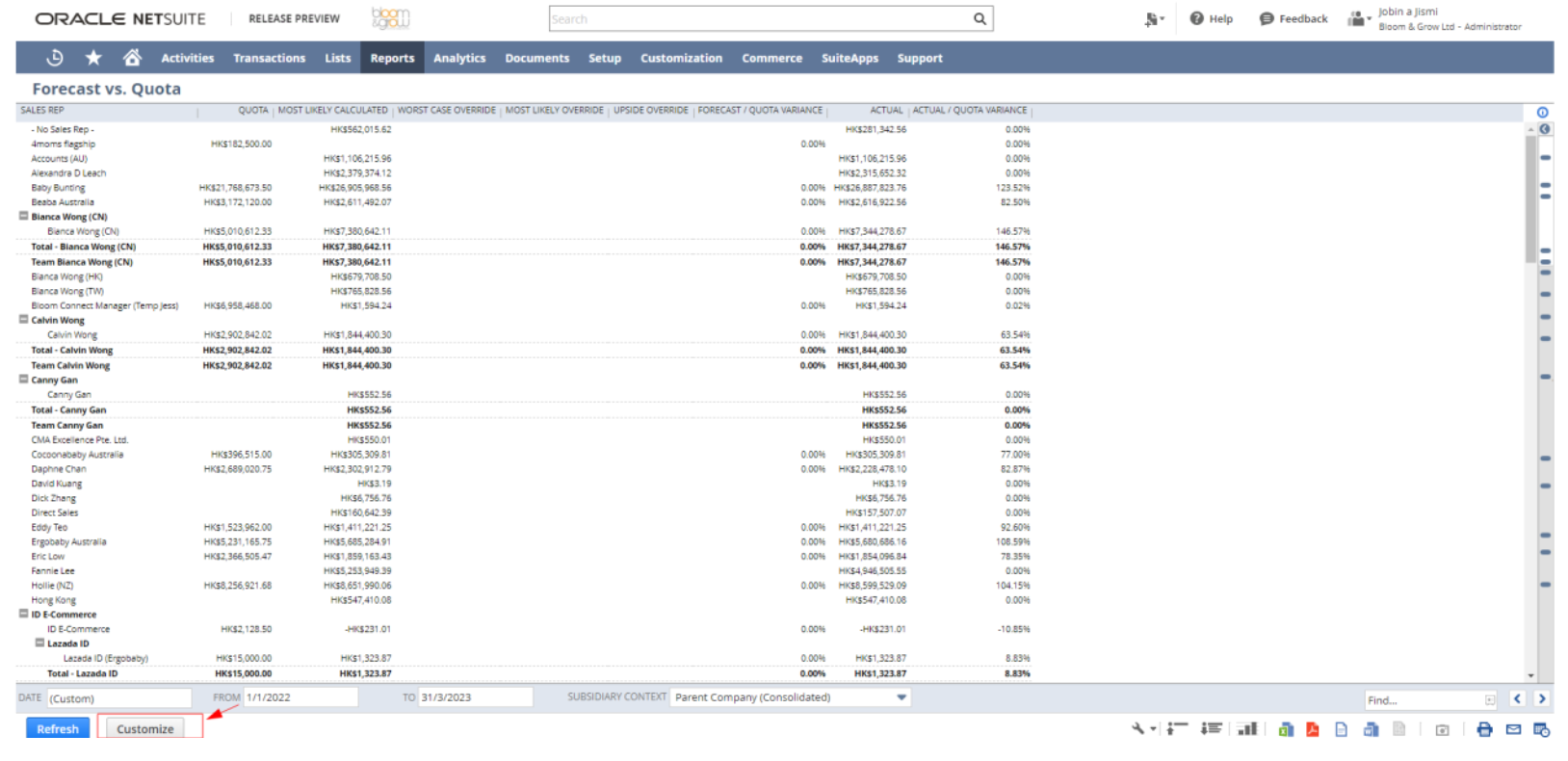
Task: Open the Documents menu
Action: [x=536, y=58]
